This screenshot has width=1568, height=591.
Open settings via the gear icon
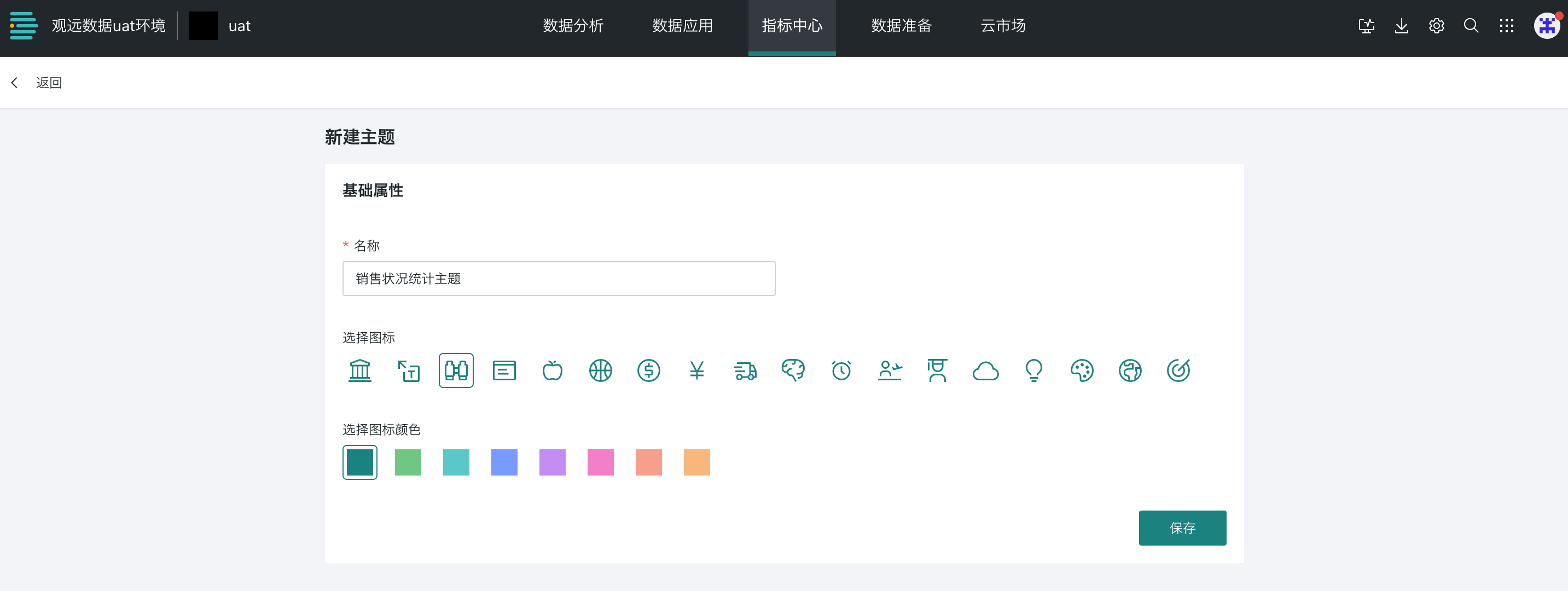click(1436, 26)
